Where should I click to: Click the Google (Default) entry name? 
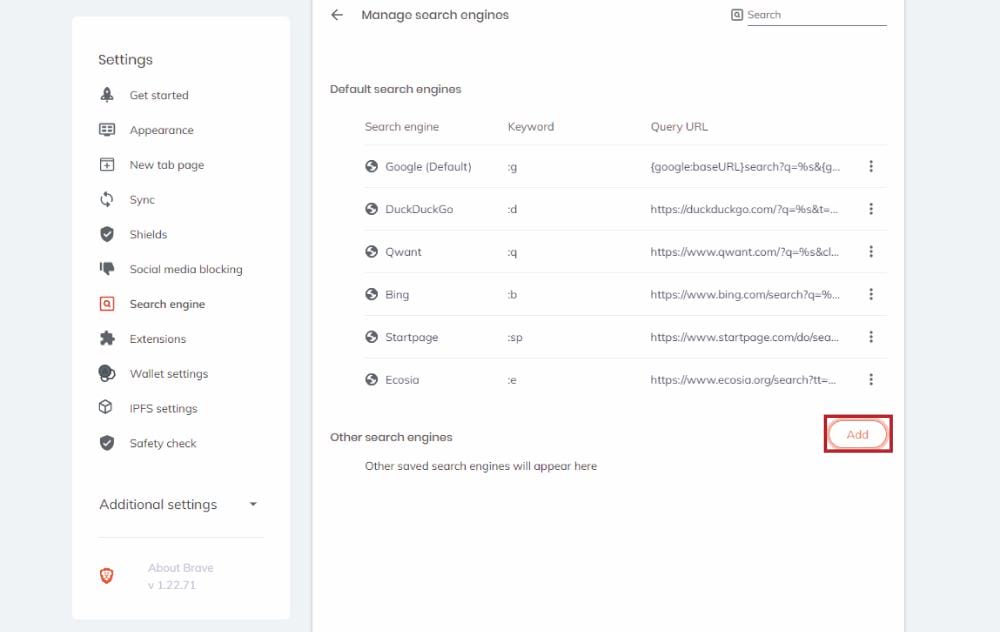click(x=428, y=166)
